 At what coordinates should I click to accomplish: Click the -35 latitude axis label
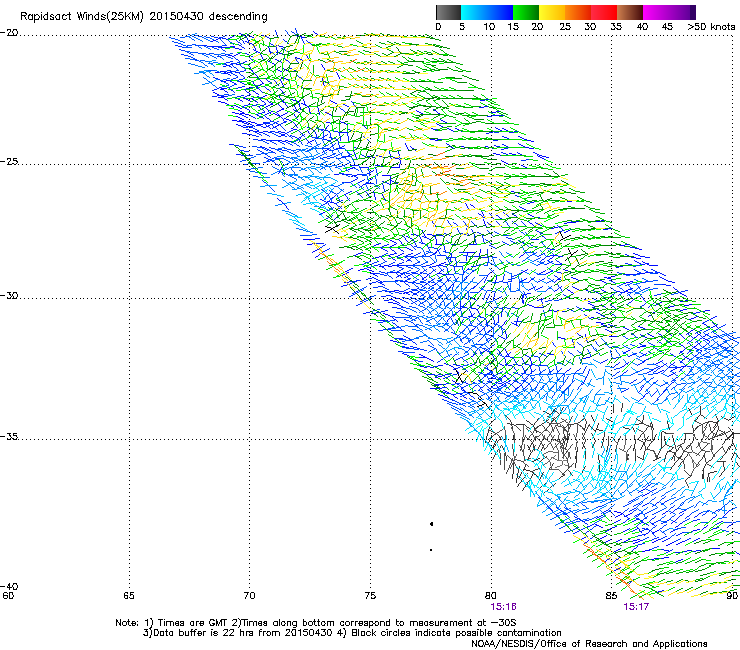pos(9,436)
